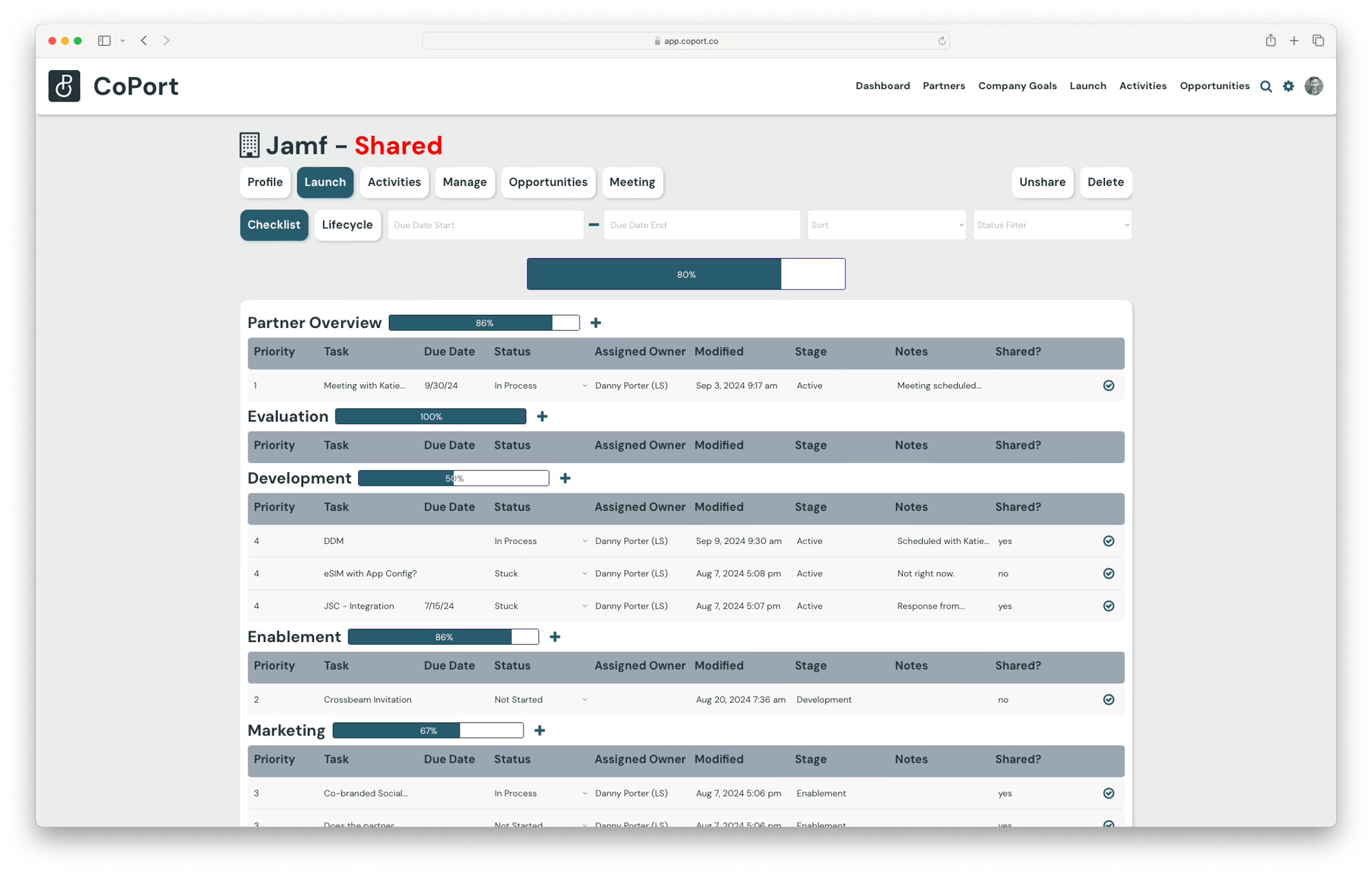
Task: Go to Partners in top navigation
Action: (x=943, y=86)
